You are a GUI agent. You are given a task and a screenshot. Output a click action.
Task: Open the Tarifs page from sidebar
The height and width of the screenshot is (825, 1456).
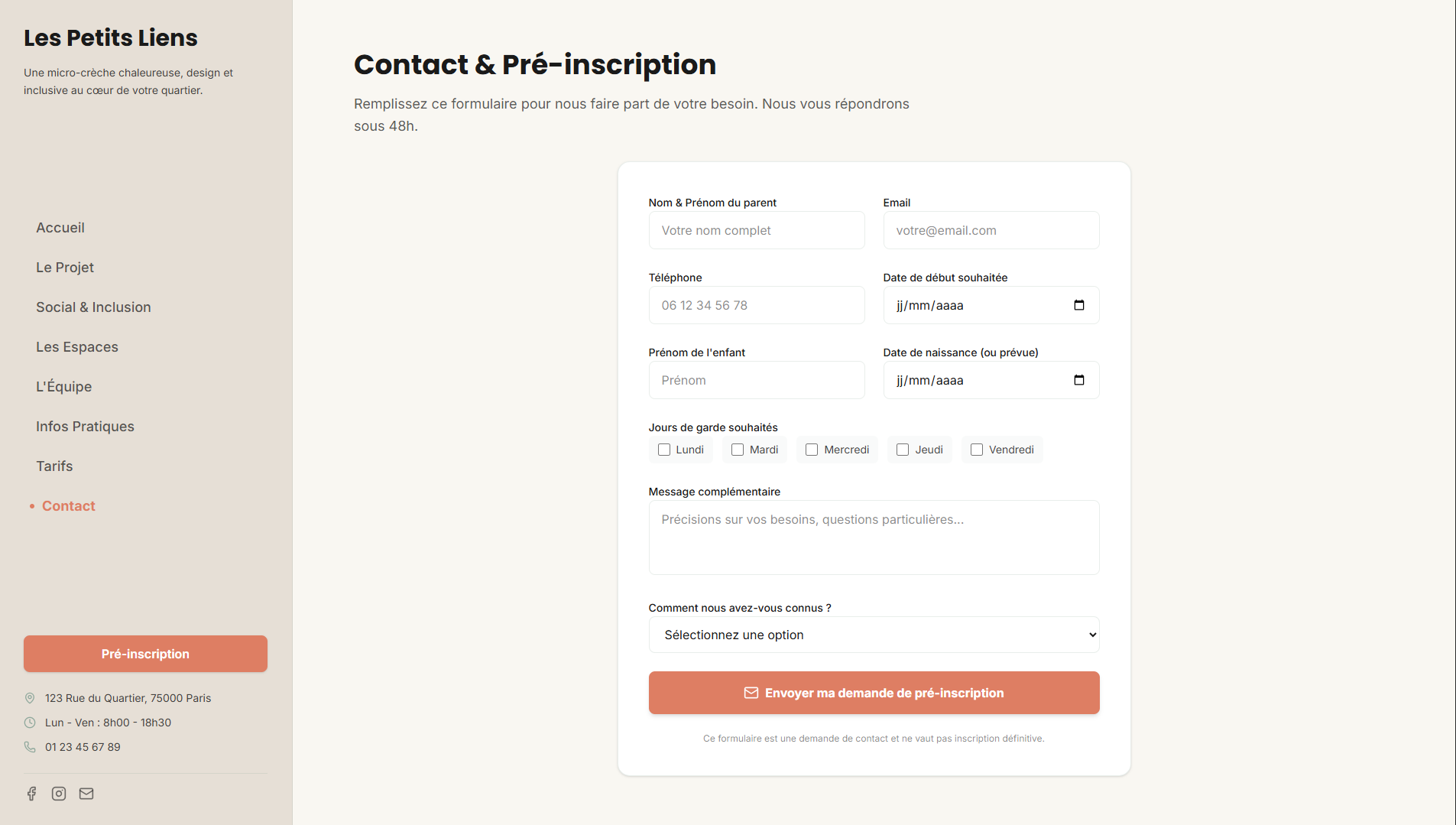(54, 466)
